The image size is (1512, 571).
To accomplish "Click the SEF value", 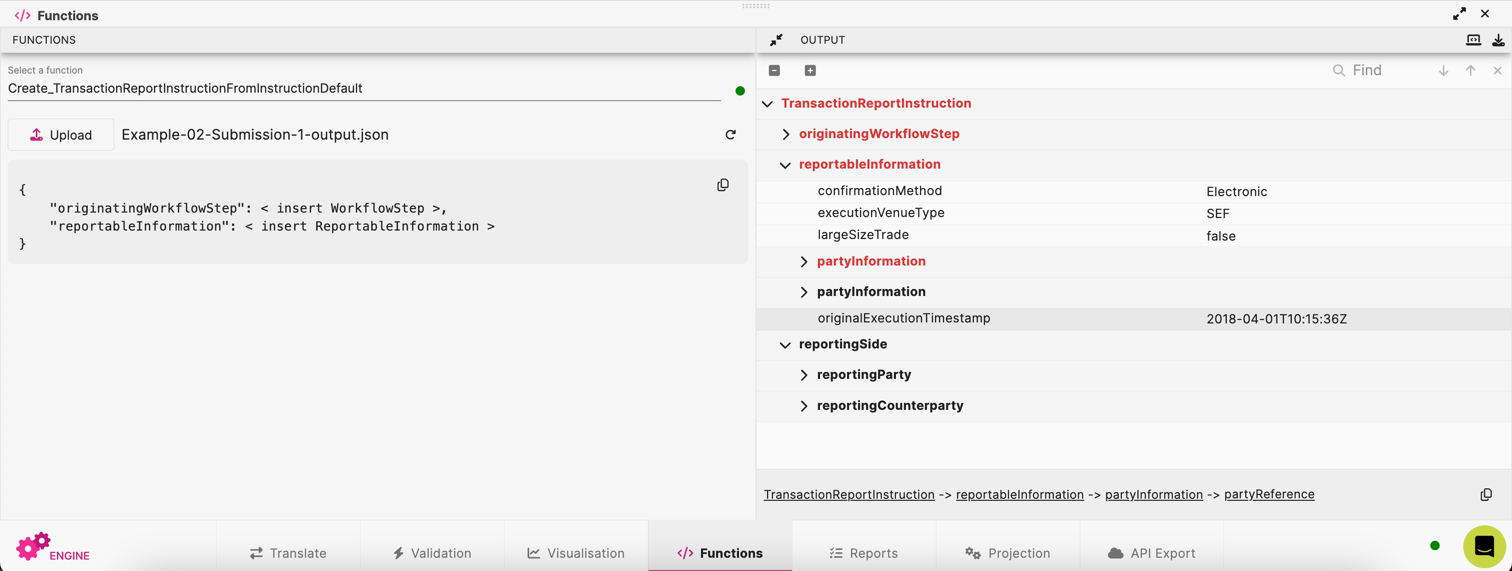I will tap(1218, 214).
